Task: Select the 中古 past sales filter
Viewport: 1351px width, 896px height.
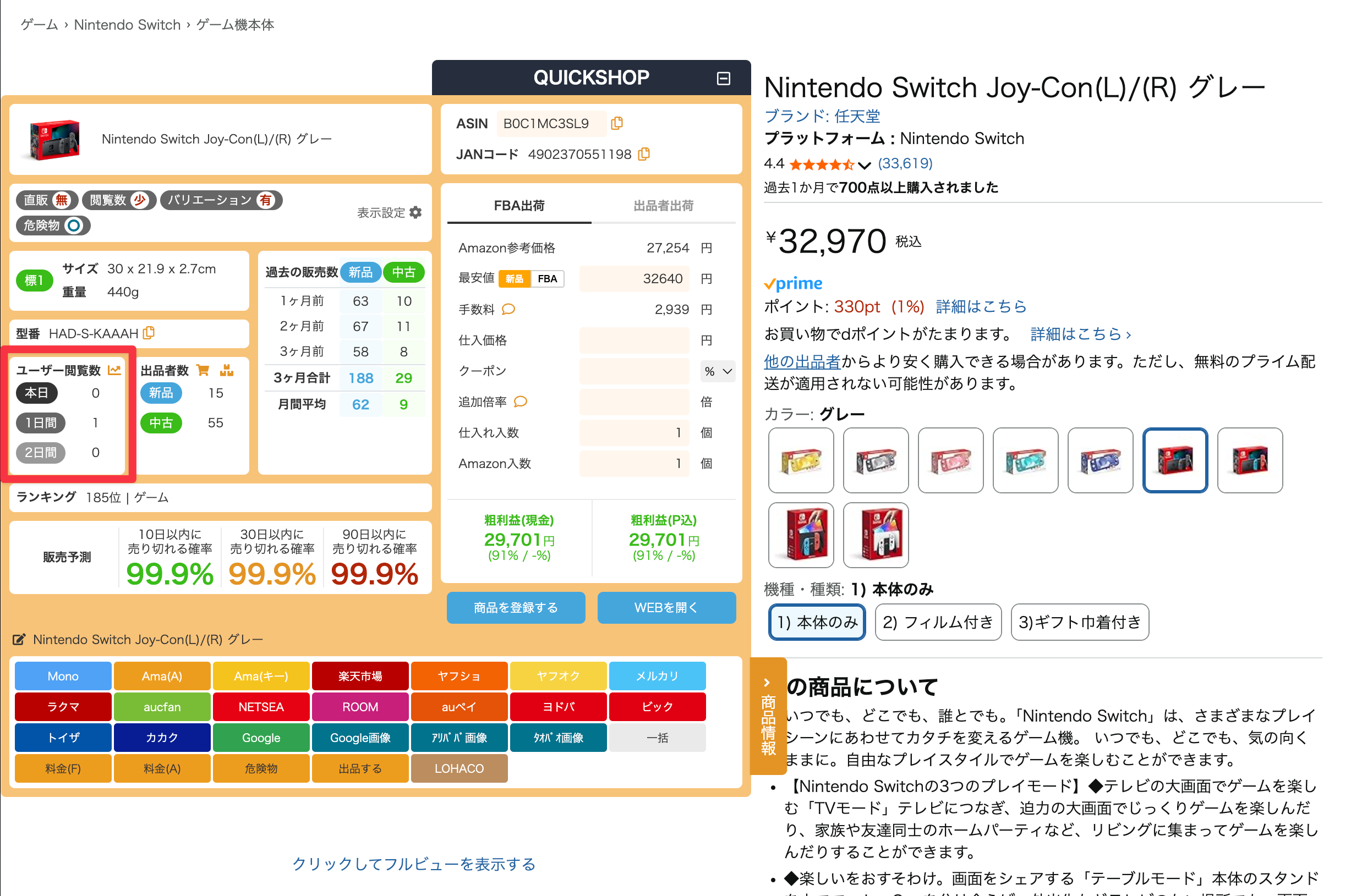Action: click(403, 272)
